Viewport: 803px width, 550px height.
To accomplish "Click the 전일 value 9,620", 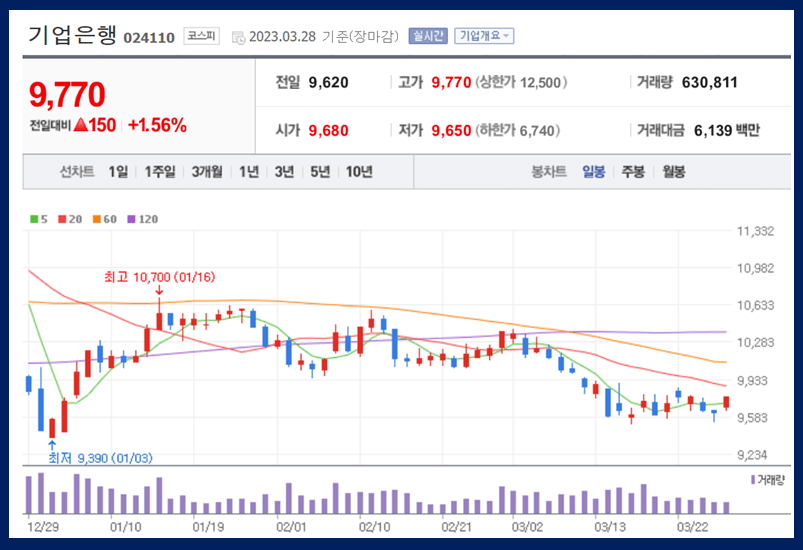I will (328, 82).
